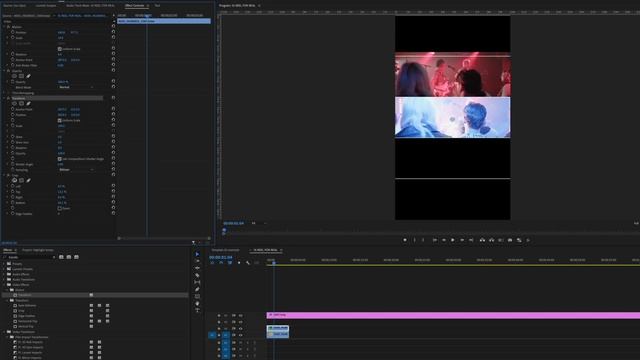Open the Sampling Bilinear dropdown
Viewport: 640px width, 360px height.
click(76, 170)
